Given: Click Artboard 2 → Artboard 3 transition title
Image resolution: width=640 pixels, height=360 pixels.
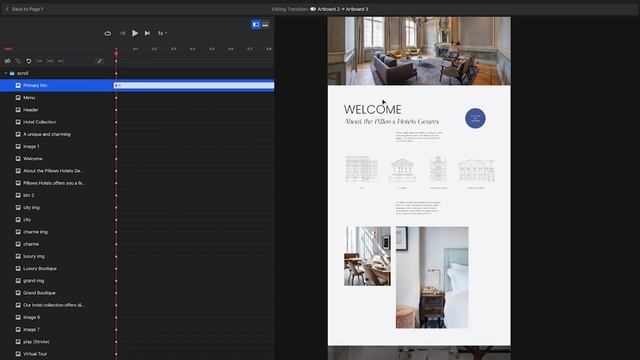Looking at the screenshot, I should [343, 9].
